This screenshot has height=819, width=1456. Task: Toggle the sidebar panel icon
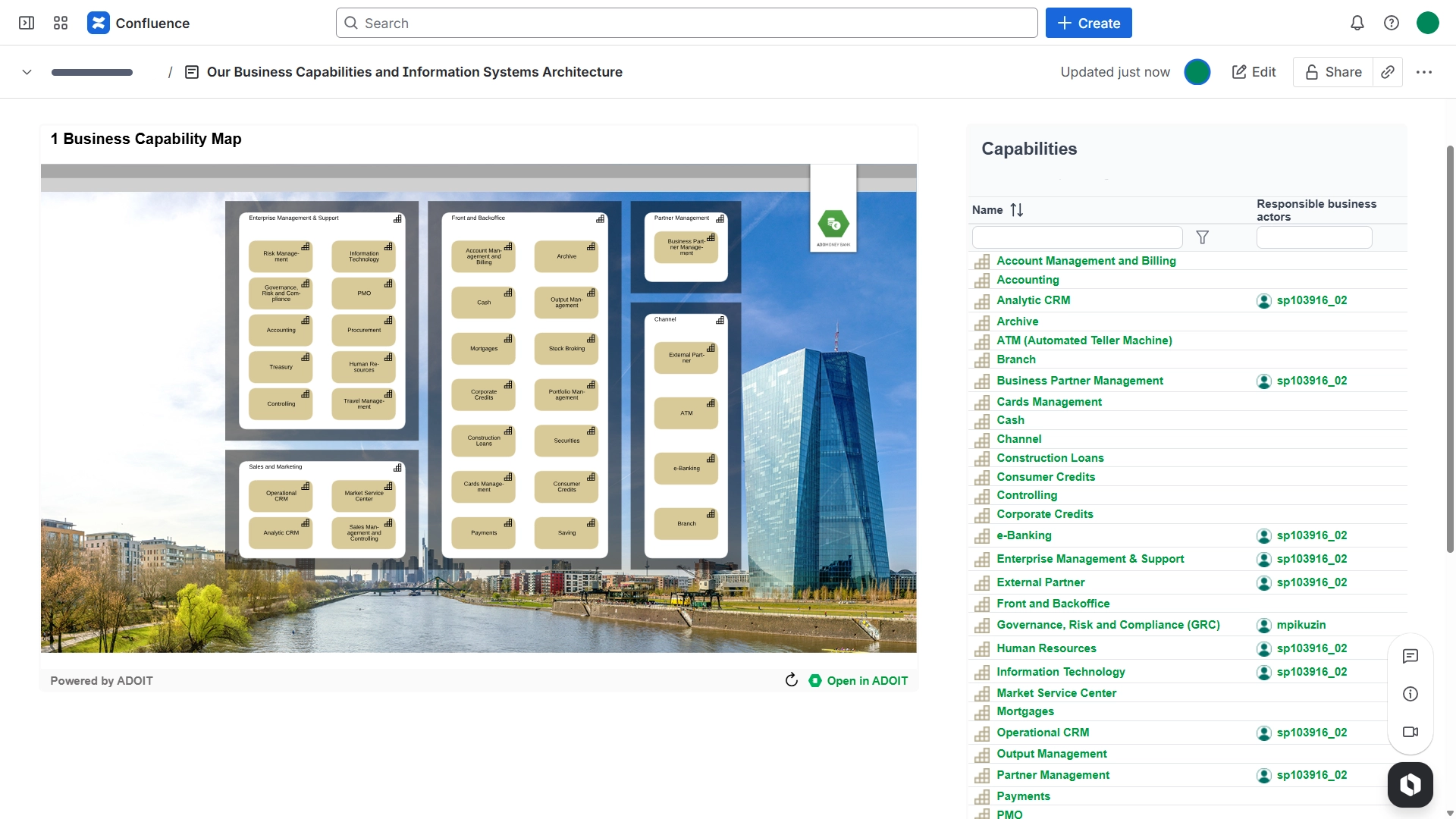[x=27, y=23]
